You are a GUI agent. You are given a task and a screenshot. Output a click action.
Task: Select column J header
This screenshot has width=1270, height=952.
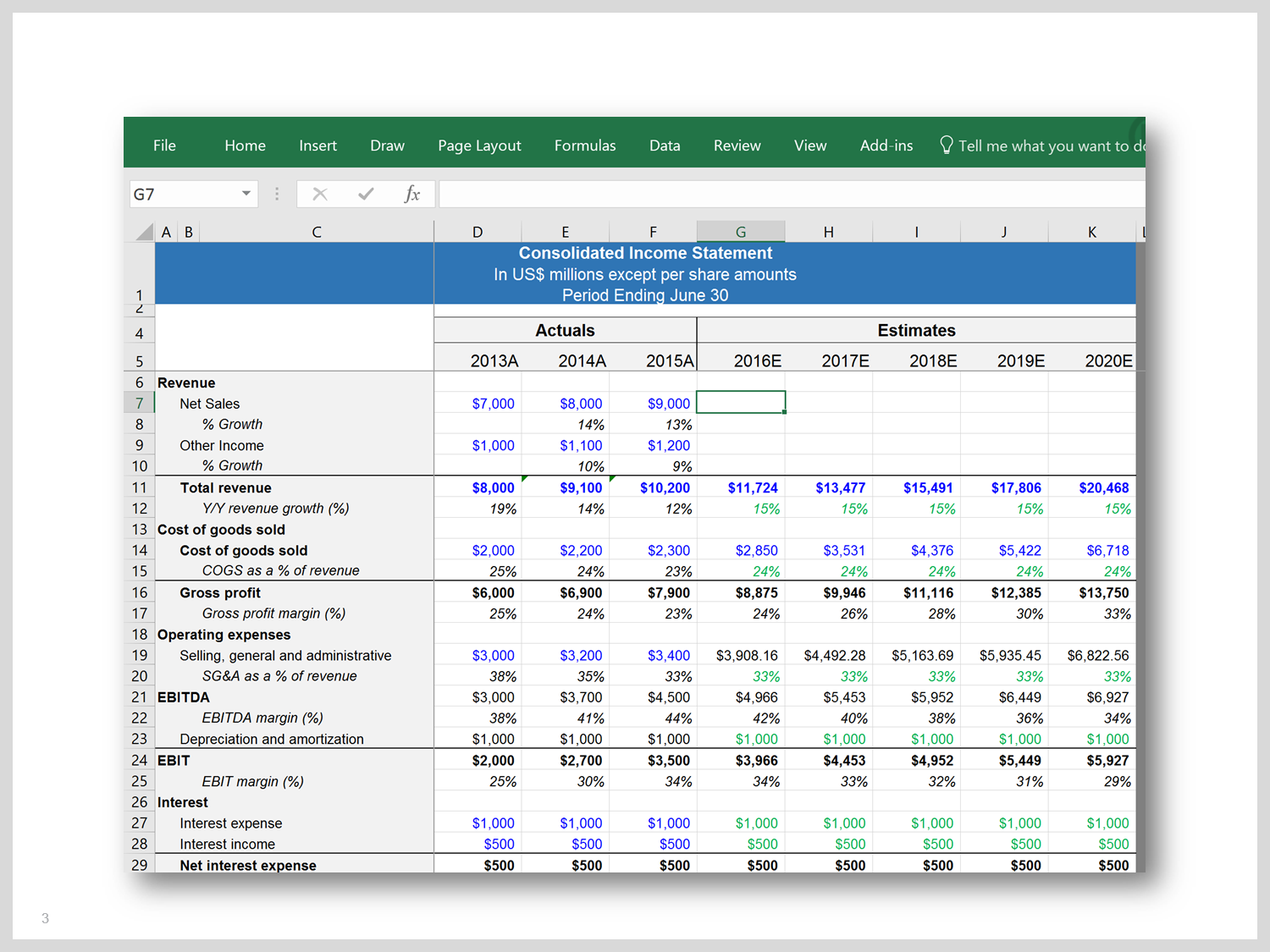click(x=1004, y=232)
